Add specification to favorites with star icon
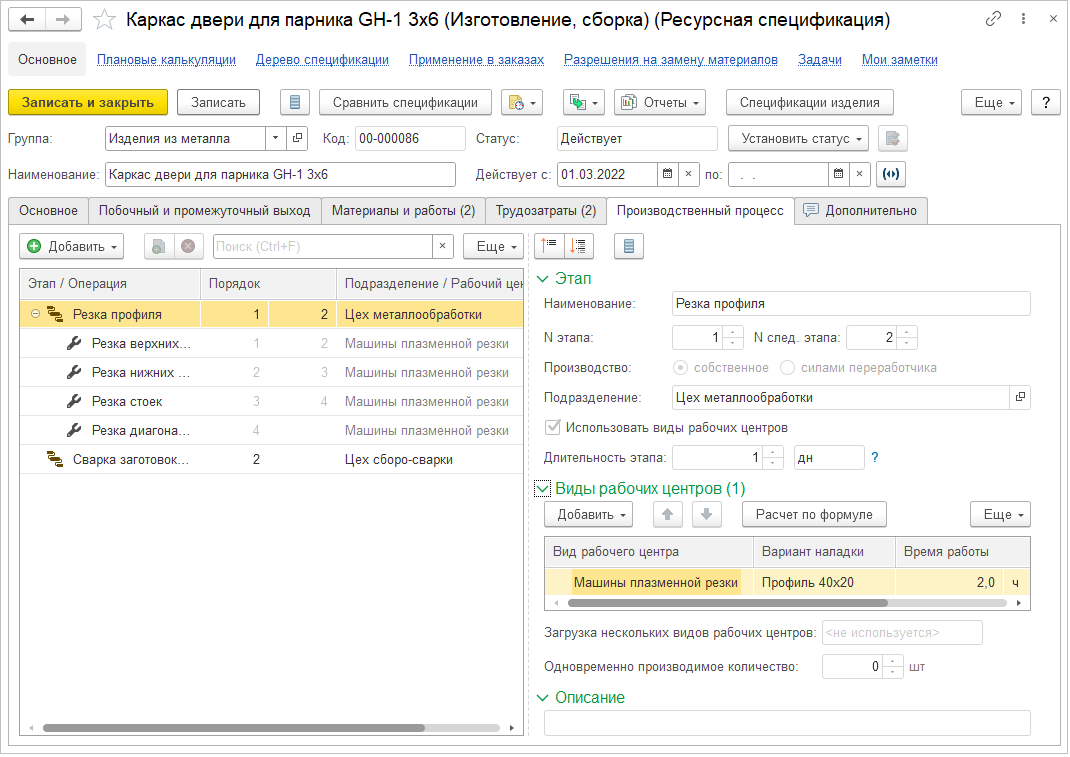This screenshot has height=757, width=1070. coord(103,20)
